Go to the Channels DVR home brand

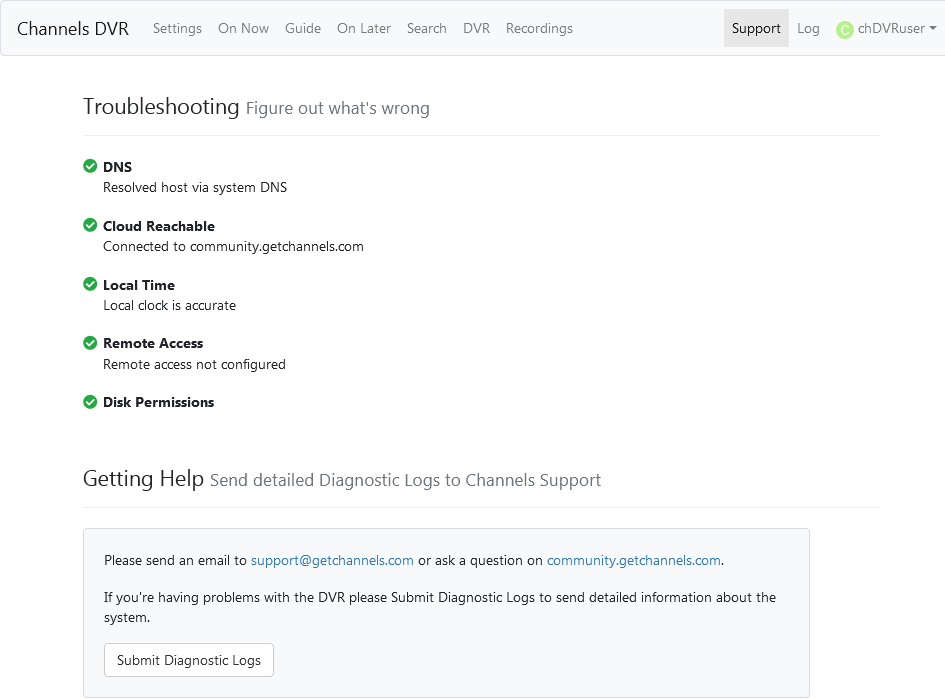[73, 28]
